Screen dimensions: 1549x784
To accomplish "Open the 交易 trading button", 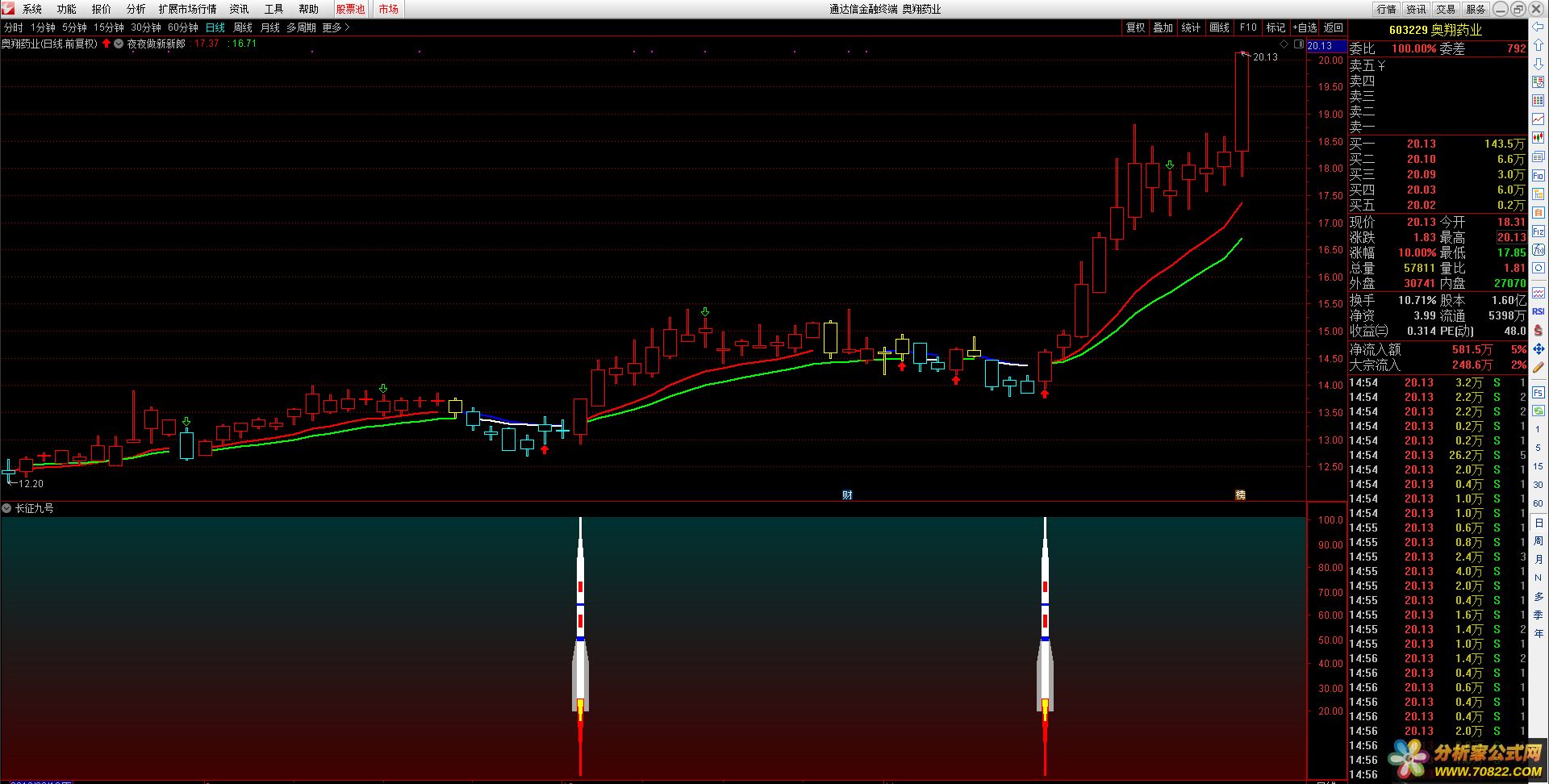I will [x=1447, y=9].
